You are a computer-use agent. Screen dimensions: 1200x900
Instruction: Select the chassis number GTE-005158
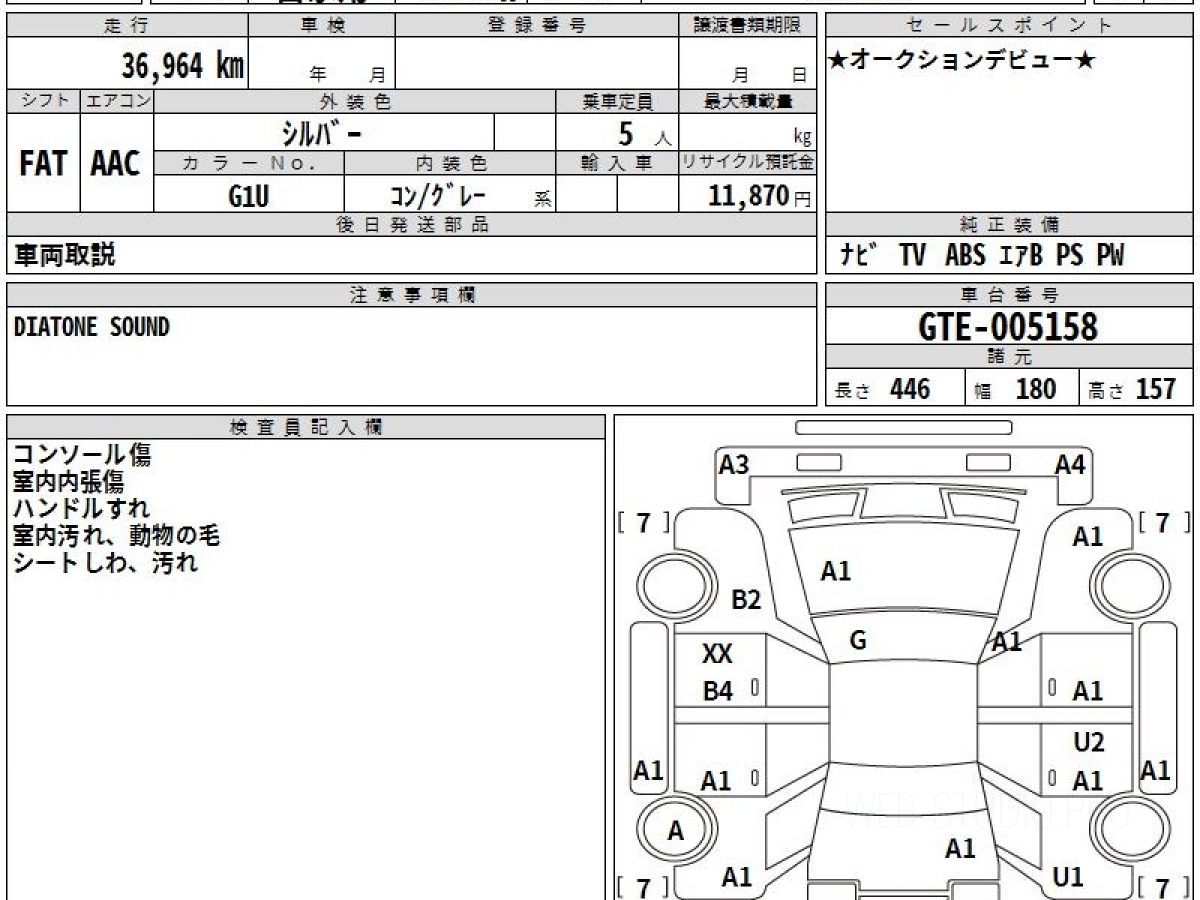click(x=1008, y=327)
